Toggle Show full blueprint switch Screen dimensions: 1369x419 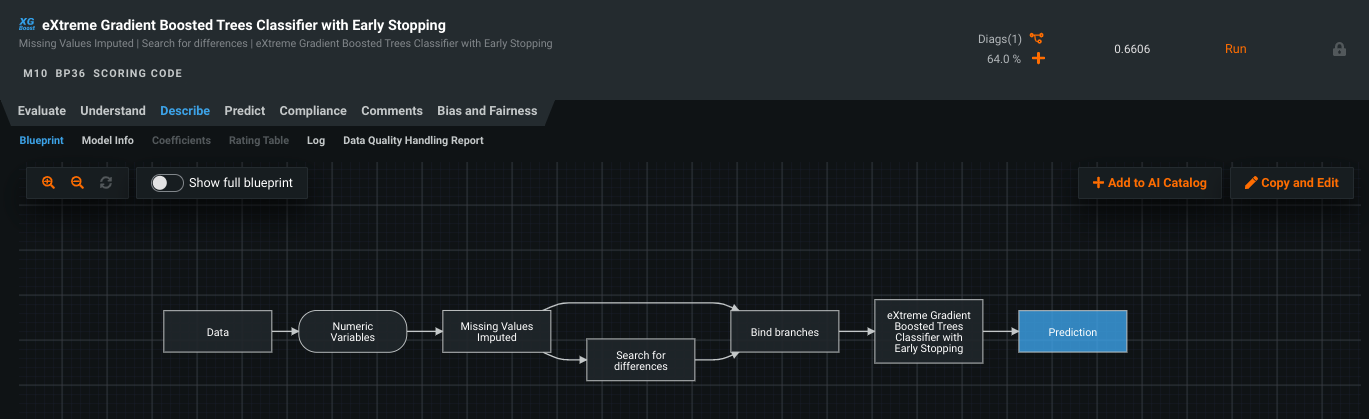167,183
